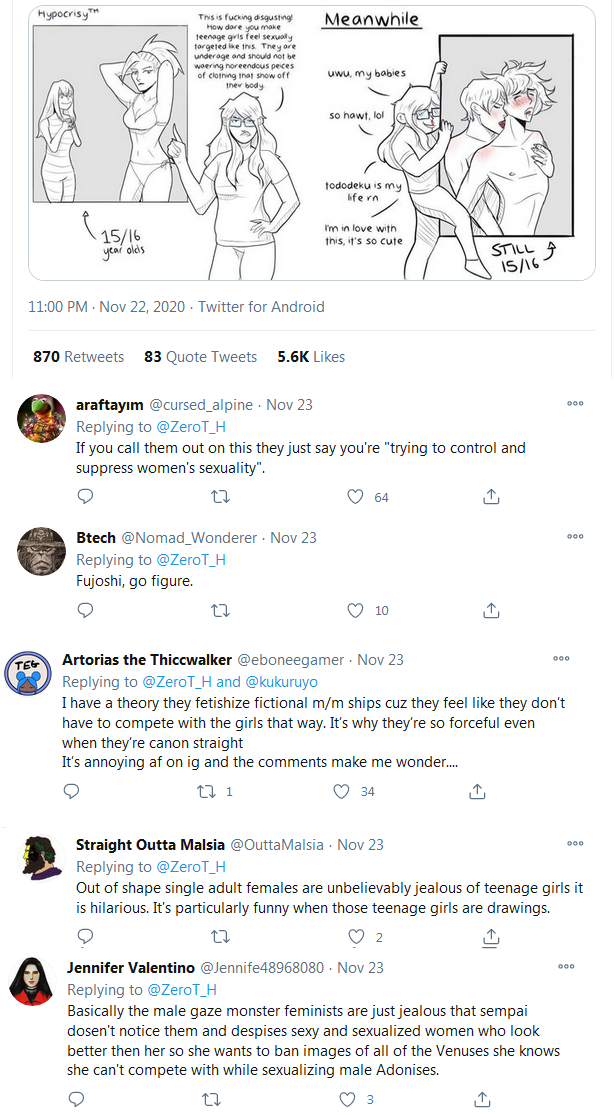Image resolution: width=614 pixels, height=1115 pixels.
Task: Open more options on Btech's tweet
Action: (575, 537)
